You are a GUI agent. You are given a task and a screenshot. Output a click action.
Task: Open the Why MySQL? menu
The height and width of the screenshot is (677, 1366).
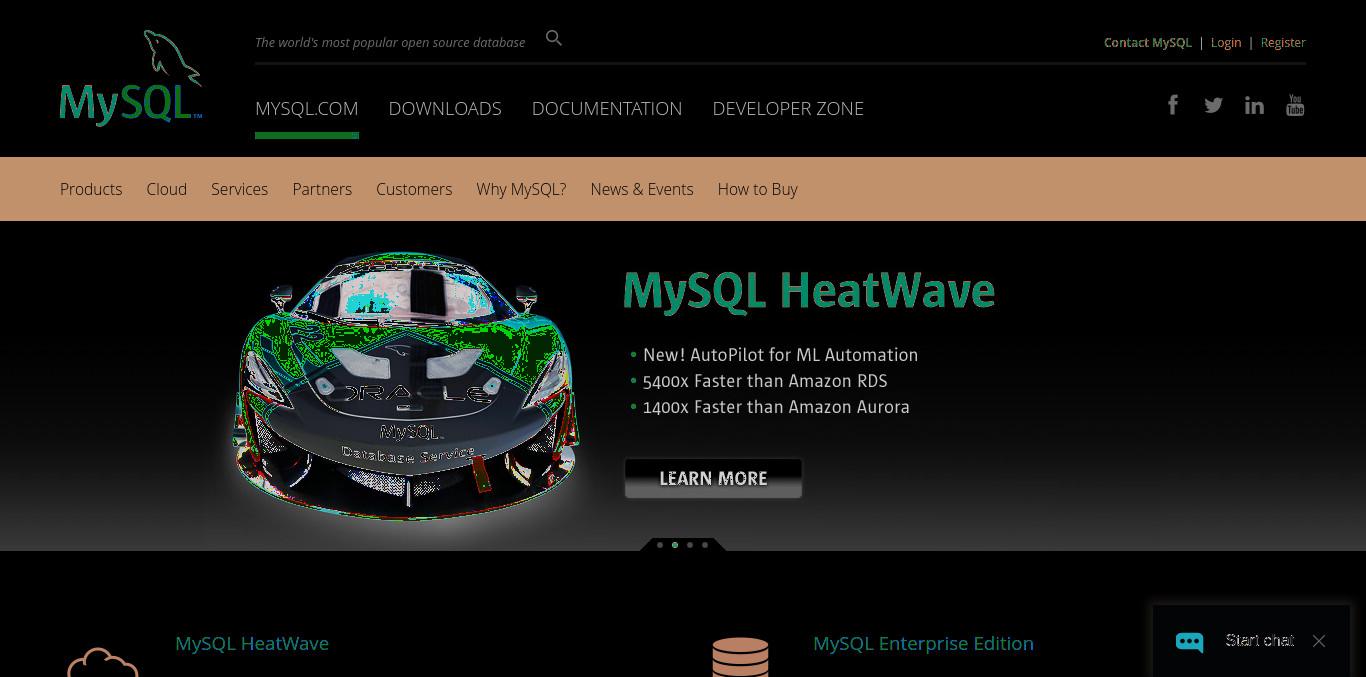[521, 189]
